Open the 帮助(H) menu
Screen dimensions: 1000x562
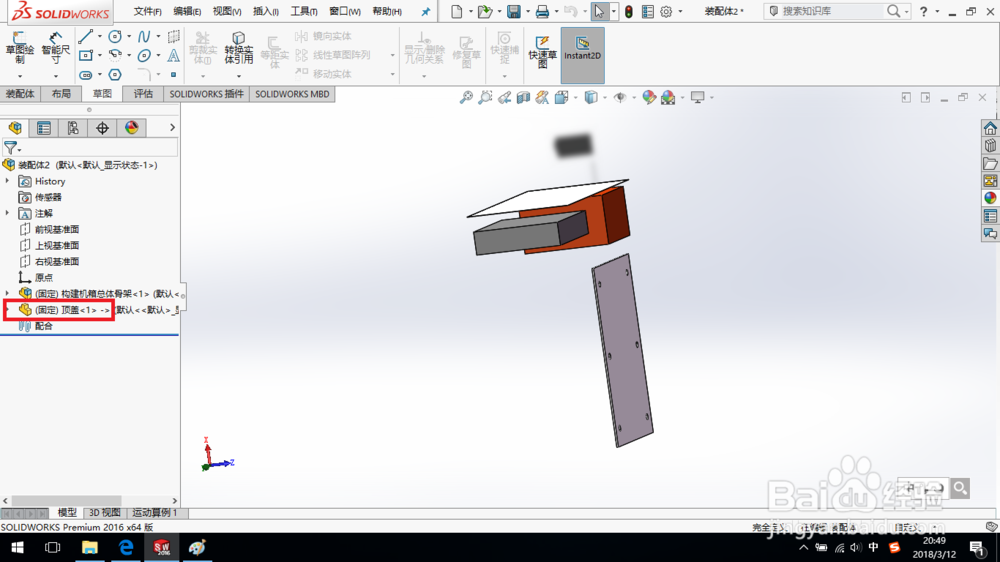coord(386,11)
